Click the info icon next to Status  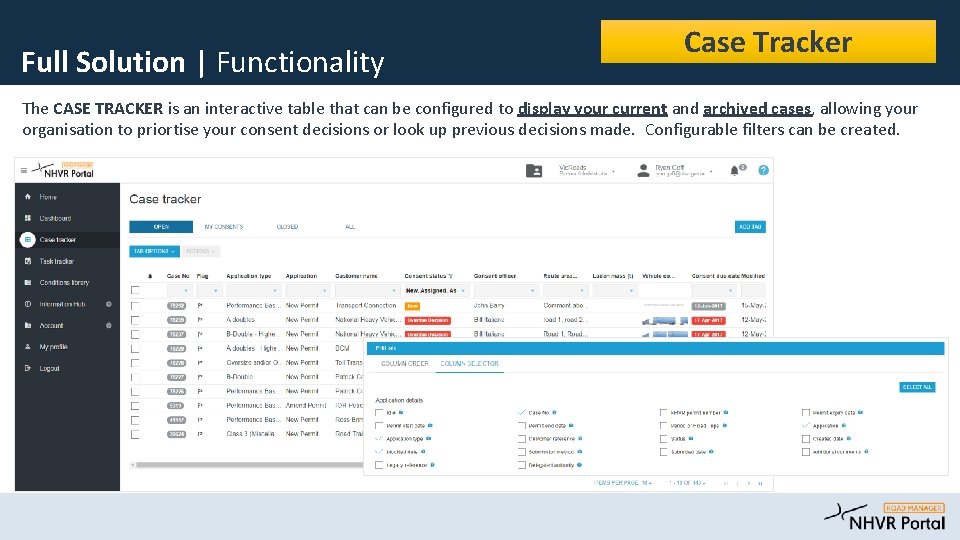click(691, 438)
